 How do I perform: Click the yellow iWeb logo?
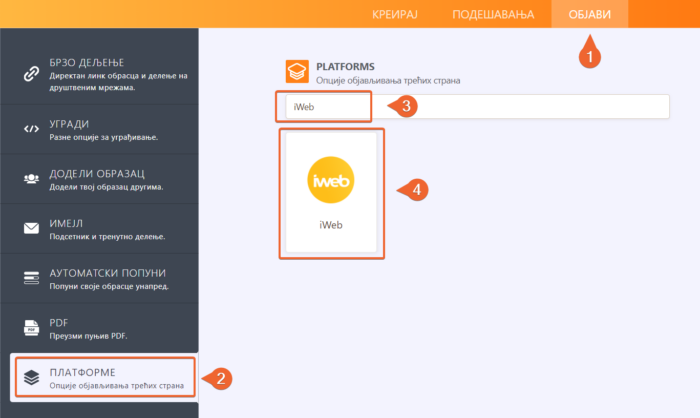point(331,180)
